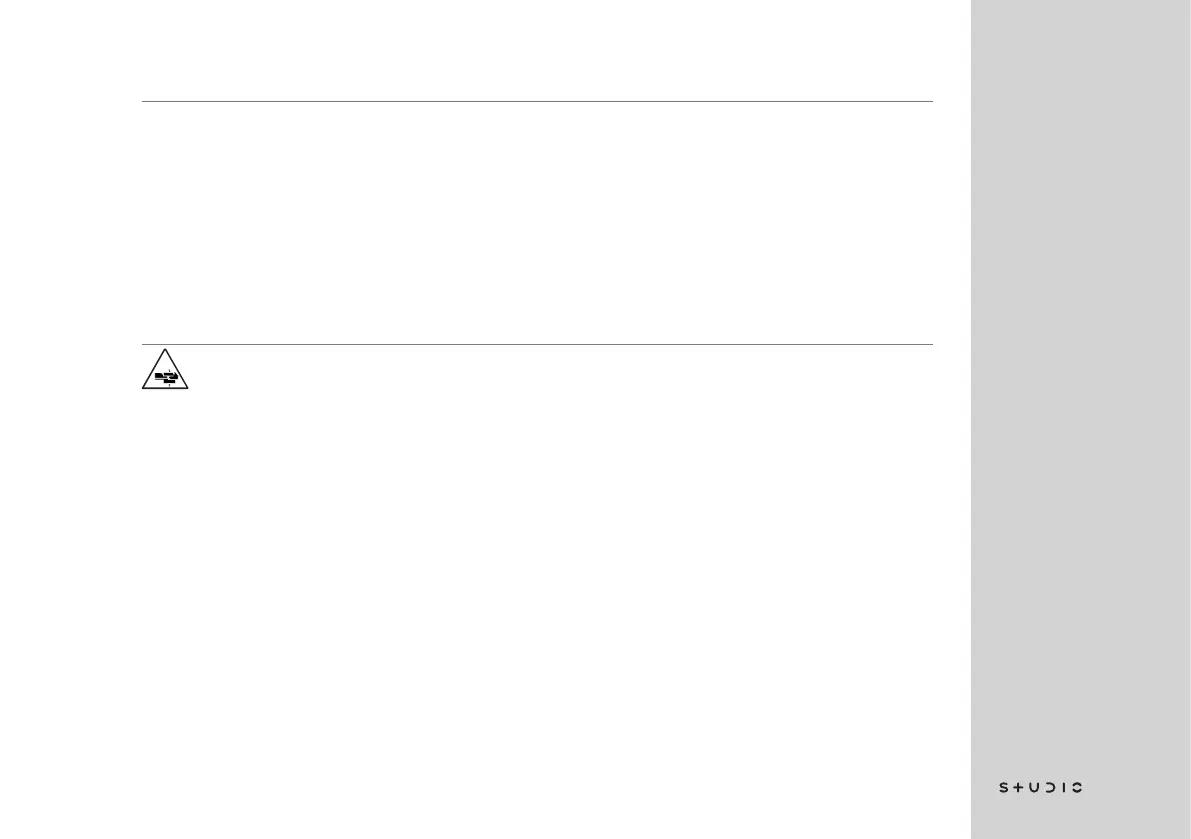Click the split letter O in the STUDIO logo
The width and height of the screenshot is (1191, 839).
[1077, 788]
